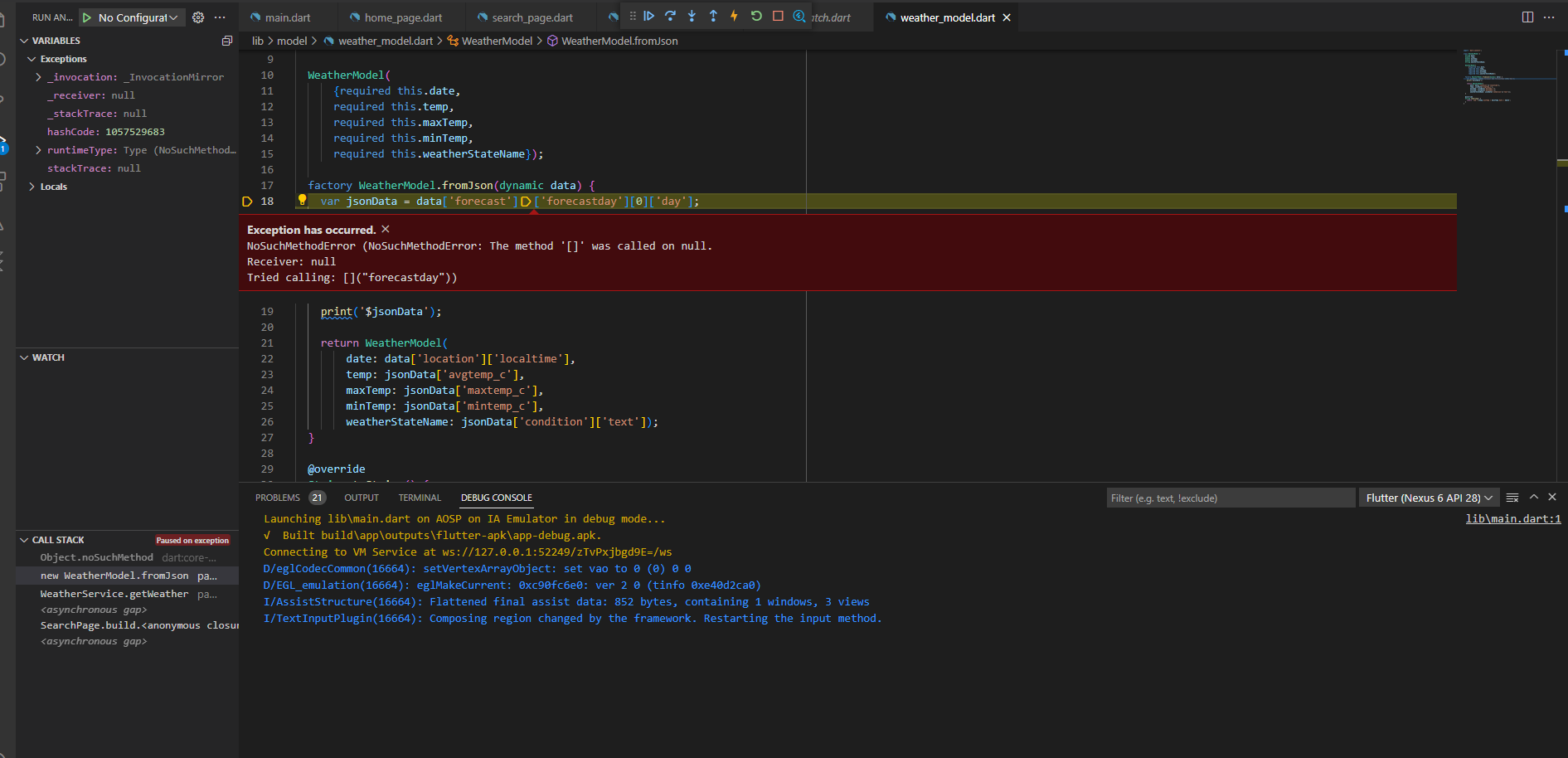Viewport: 1568px width, 758px height.
Task: Clear the debug console output
Action: pyautogui.click(x=1512, y=498)
